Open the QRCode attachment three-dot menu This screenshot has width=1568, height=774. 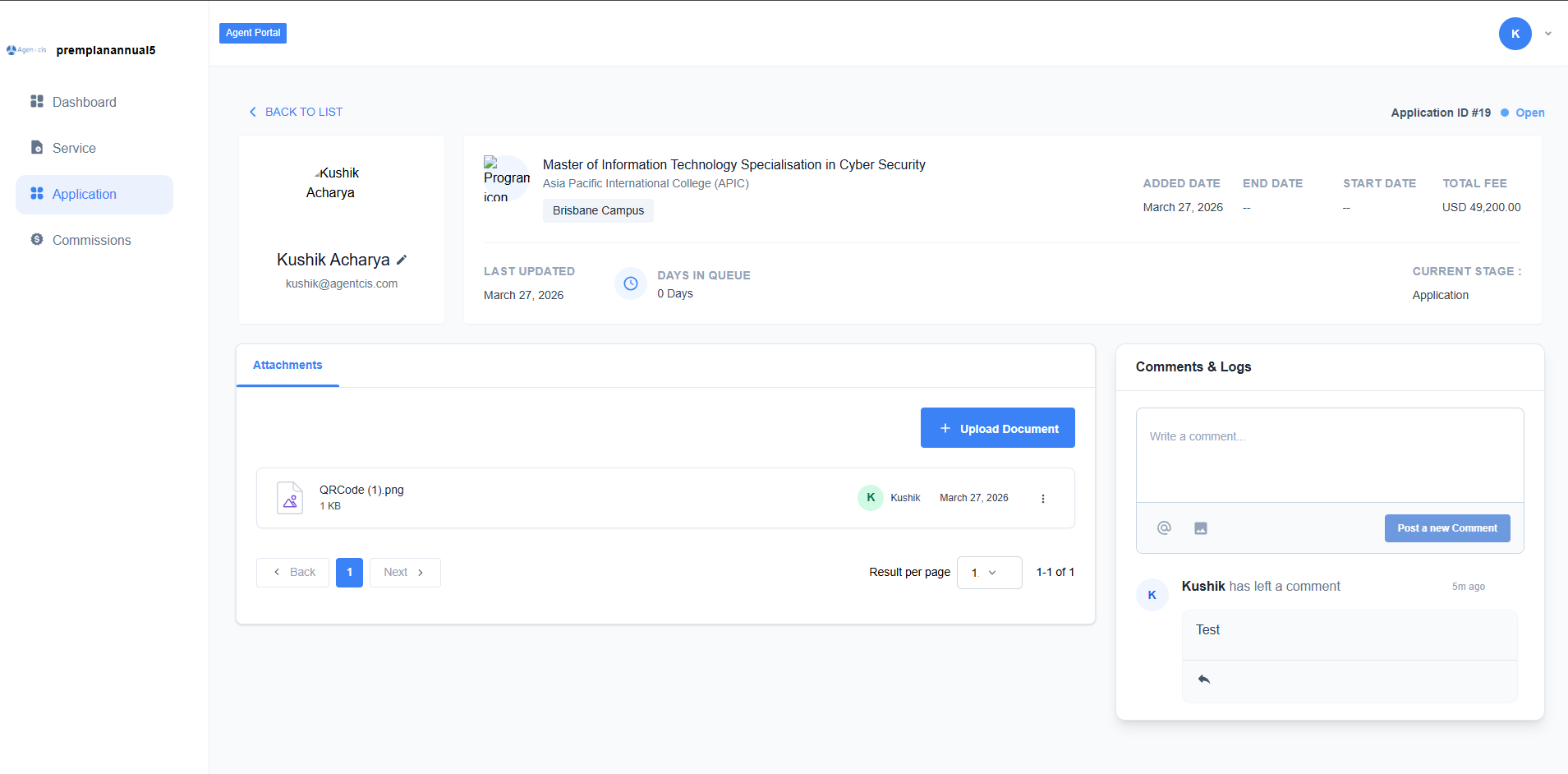point(1043,499)
